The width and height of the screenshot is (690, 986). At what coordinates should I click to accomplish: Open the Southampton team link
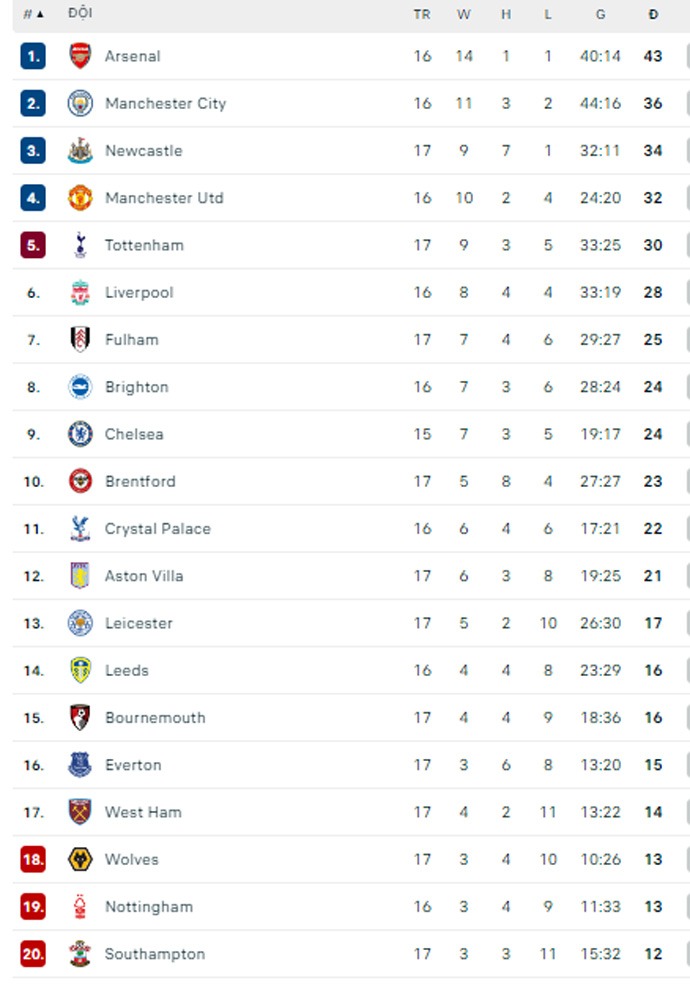coord(154,954)
